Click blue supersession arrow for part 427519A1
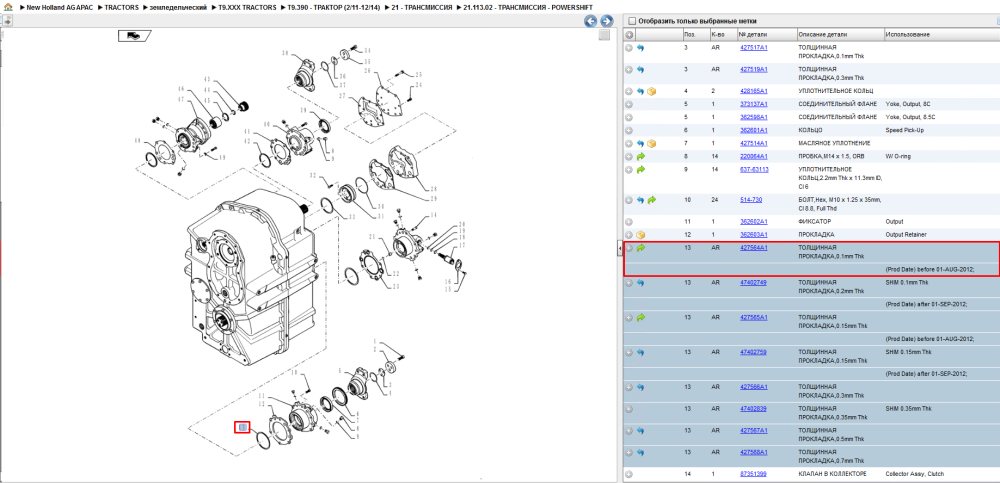Screen dimensions: 1000x483 [640, 70]
